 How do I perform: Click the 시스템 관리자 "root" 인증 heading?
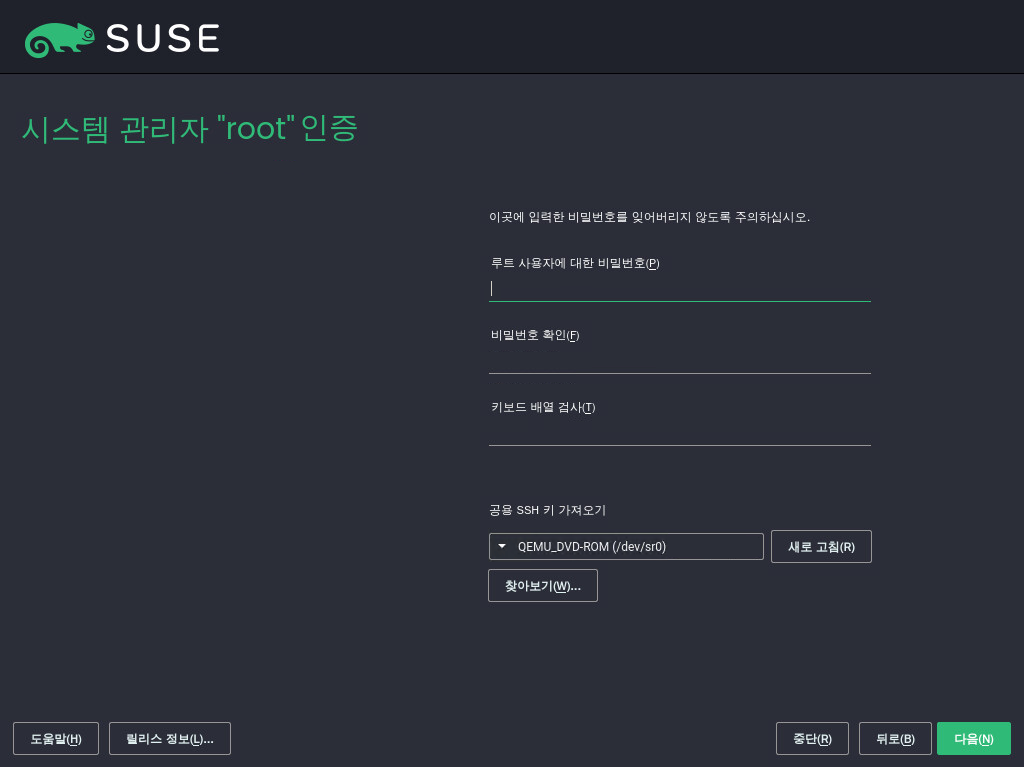point(190,129)
